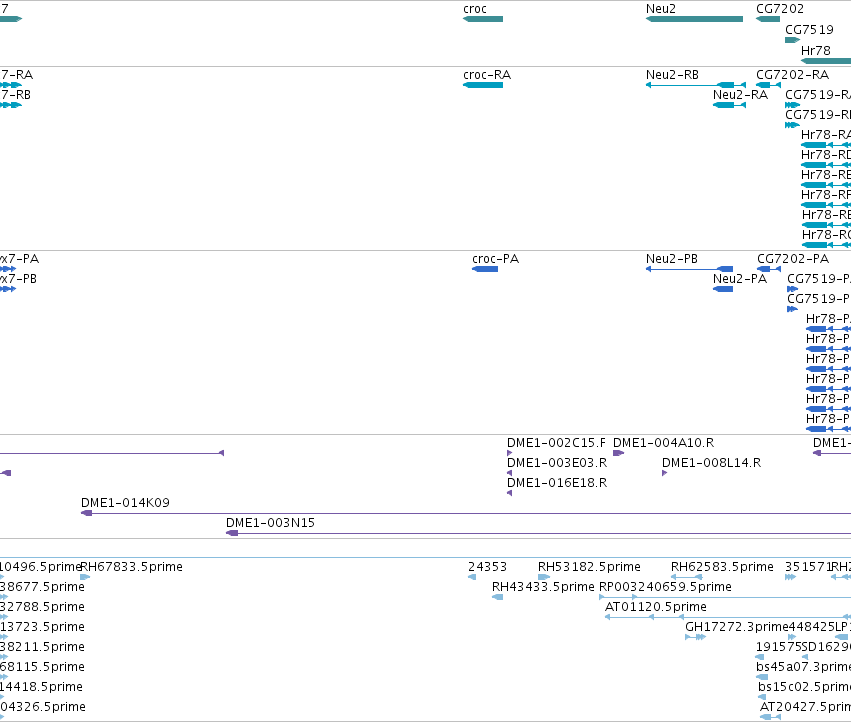851x722 pixels.
Task: Click the Neu2-RB transcript label
Action: point(672,75)
